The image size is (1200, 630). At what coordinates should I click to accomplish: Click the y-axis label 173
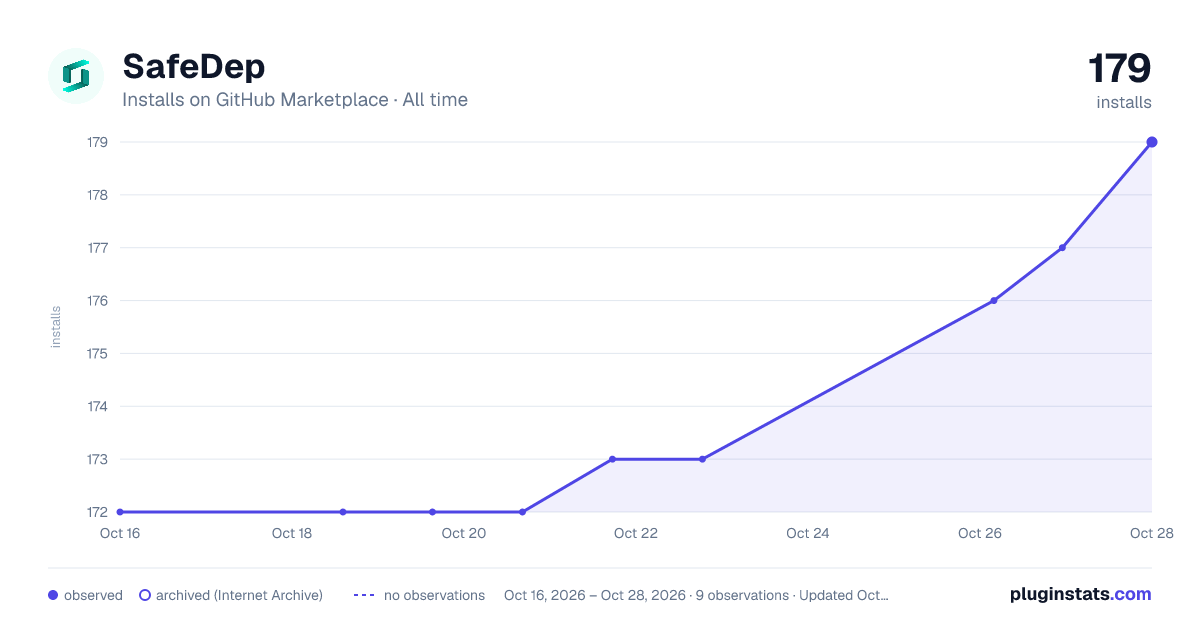(x=97, y=460)
